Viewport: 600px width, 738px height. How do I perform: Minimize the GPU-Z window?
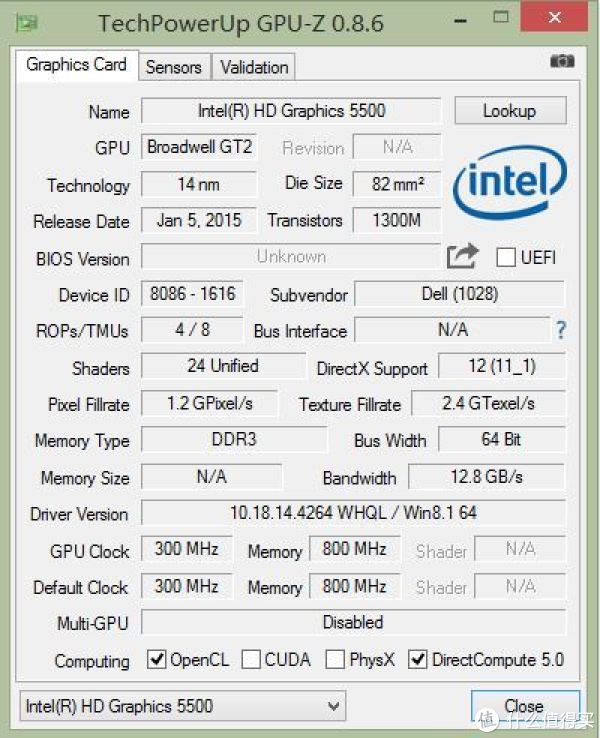pyautogui.click(x=461, y=21)
